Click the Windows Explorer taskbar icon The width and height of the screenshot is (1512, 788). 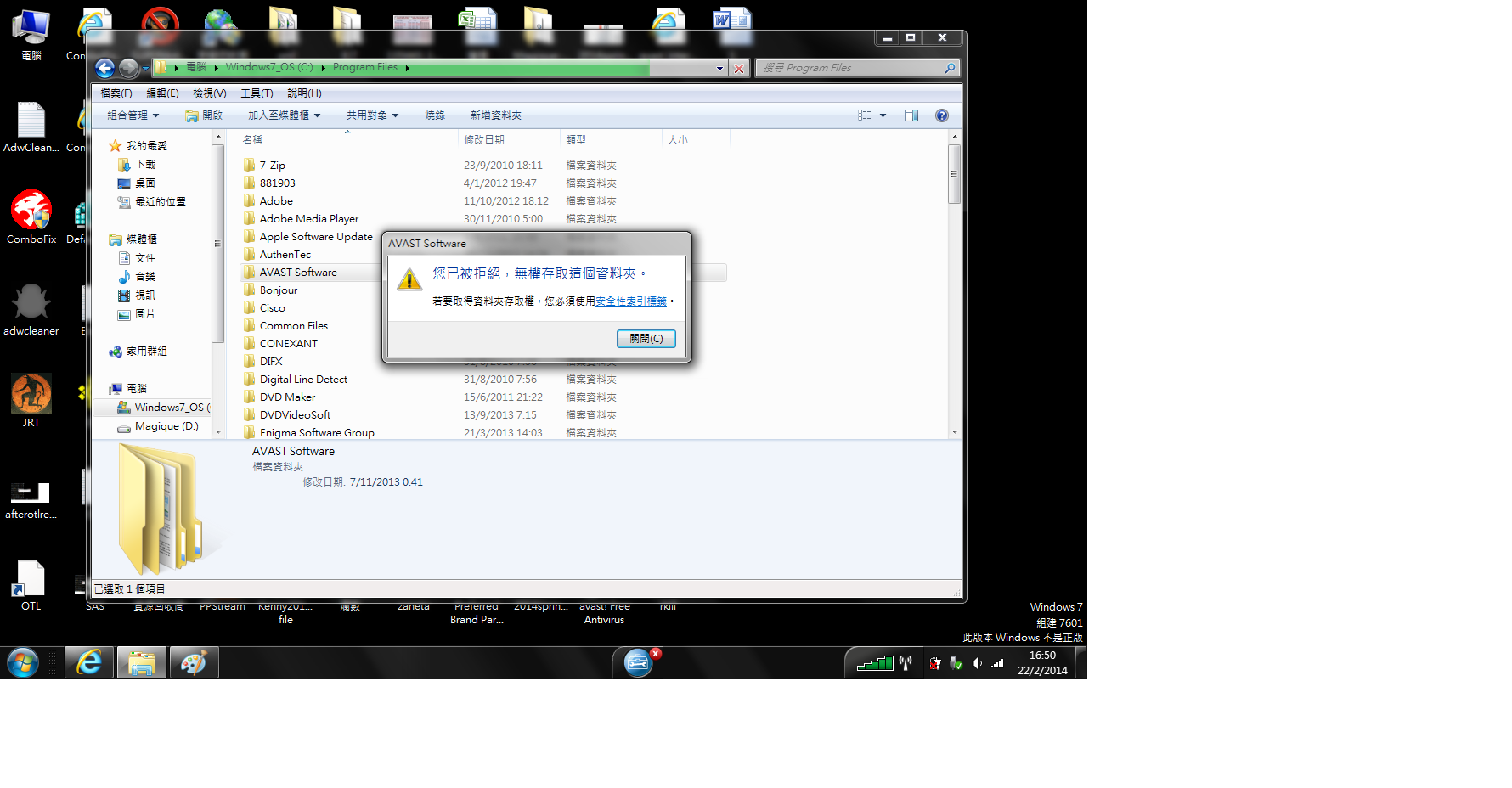142,662
